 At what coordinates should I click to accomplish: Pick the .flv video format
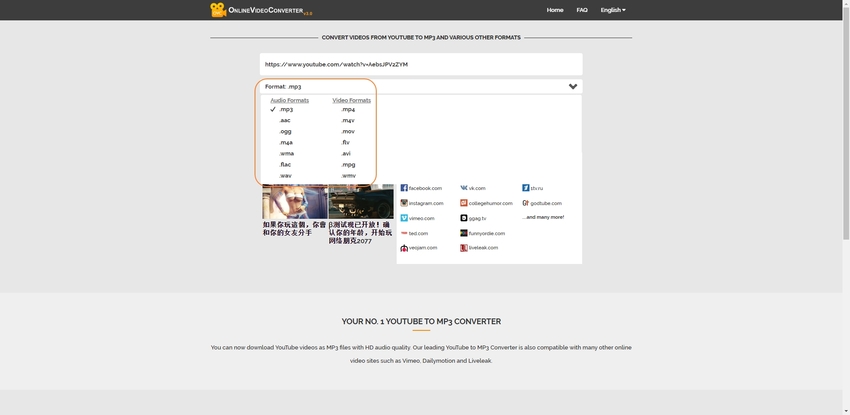pyautogui.click(x=345, y=142)
